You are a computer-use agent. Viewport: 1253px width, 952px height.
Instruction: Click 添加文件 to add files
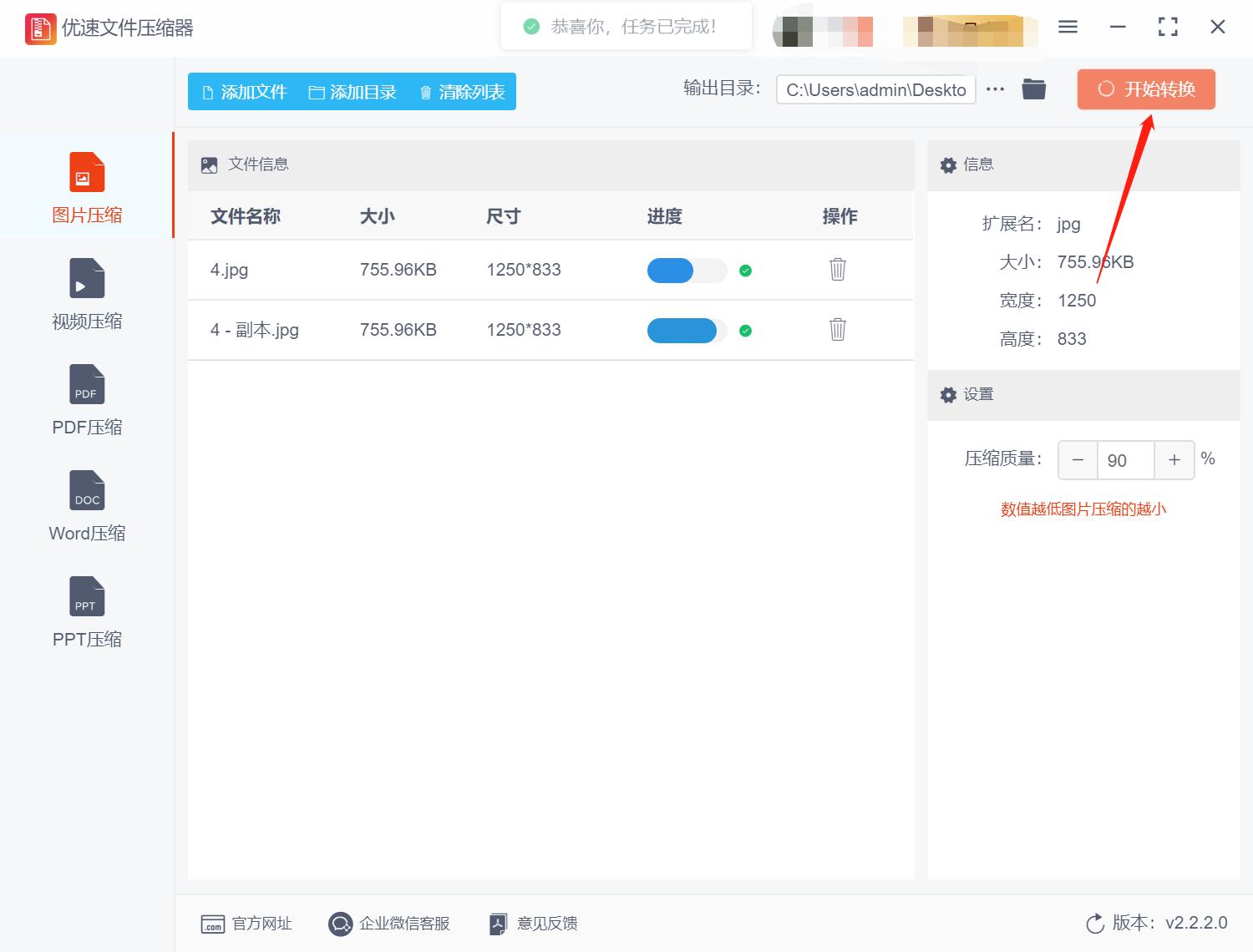pyautogui.click(x=243, y=92)
